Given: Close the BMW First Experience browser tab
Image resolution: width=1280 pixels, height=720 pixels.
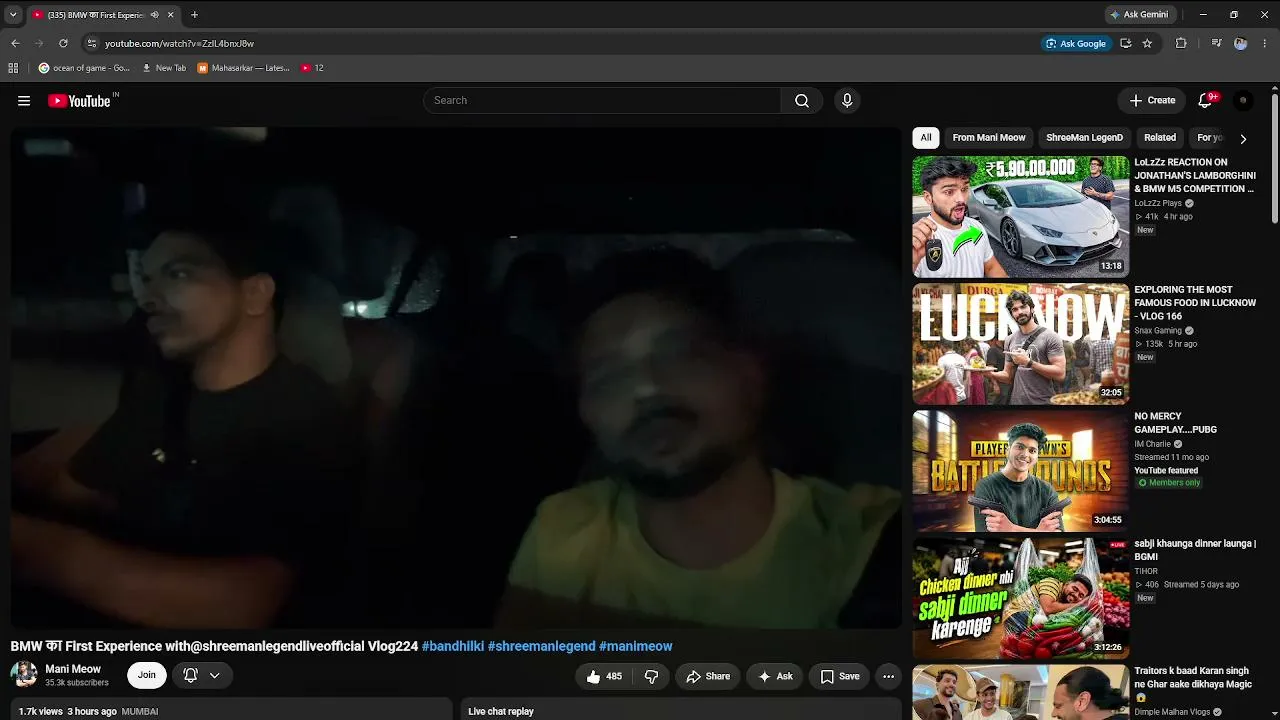Looking at the screenshot, I should click(170, 15).
